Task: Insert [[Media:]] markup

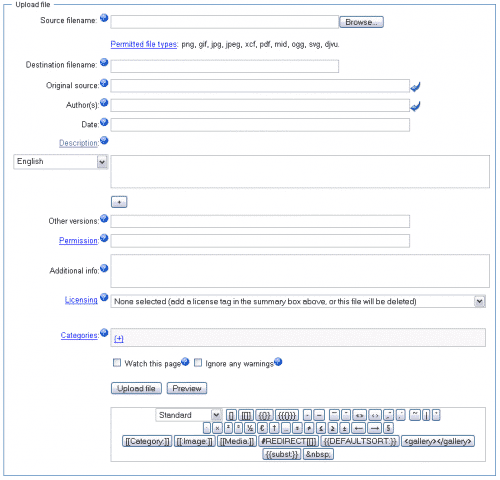Action: [237, 441]
